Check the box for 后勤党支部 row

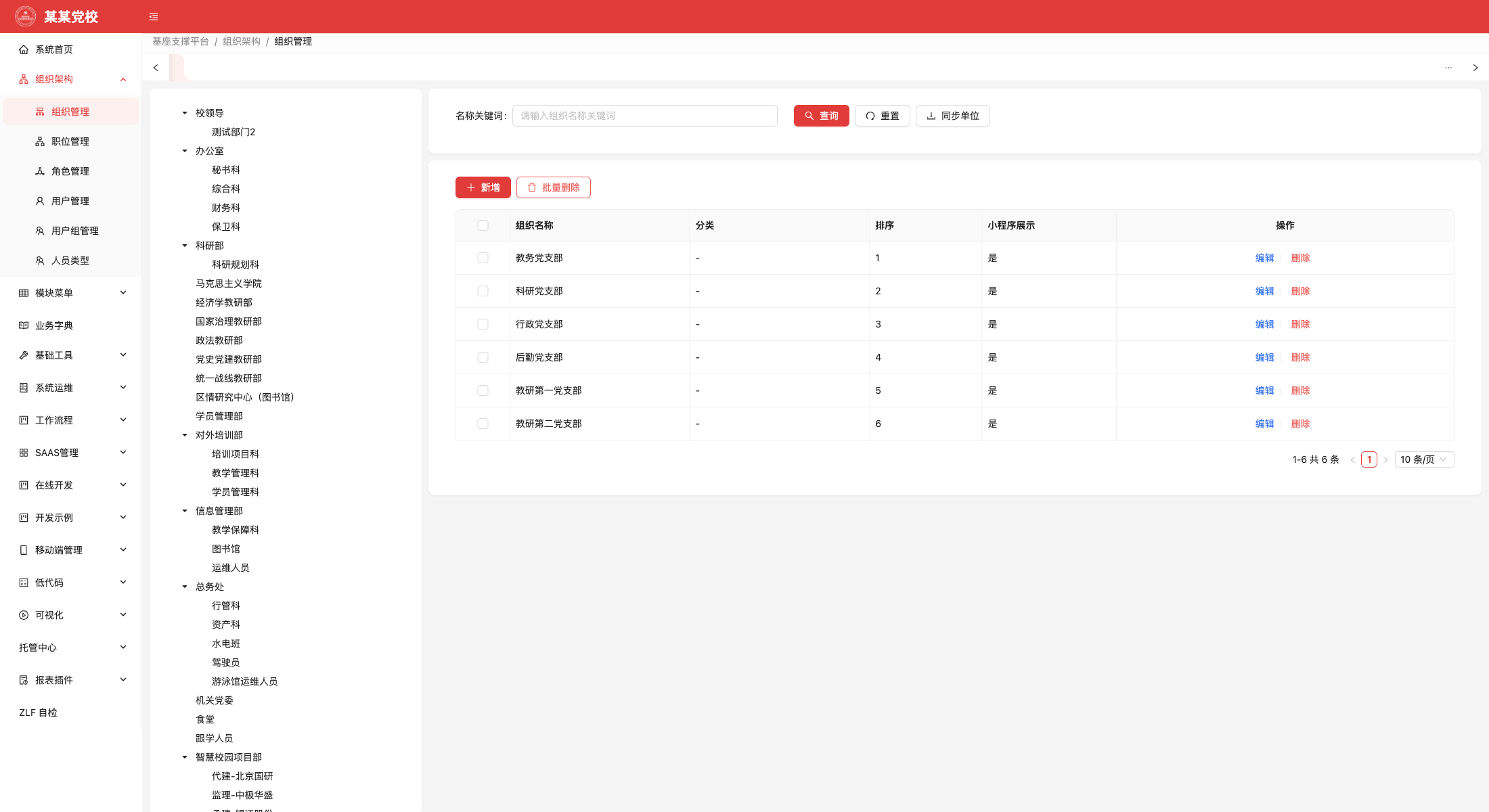483,357
